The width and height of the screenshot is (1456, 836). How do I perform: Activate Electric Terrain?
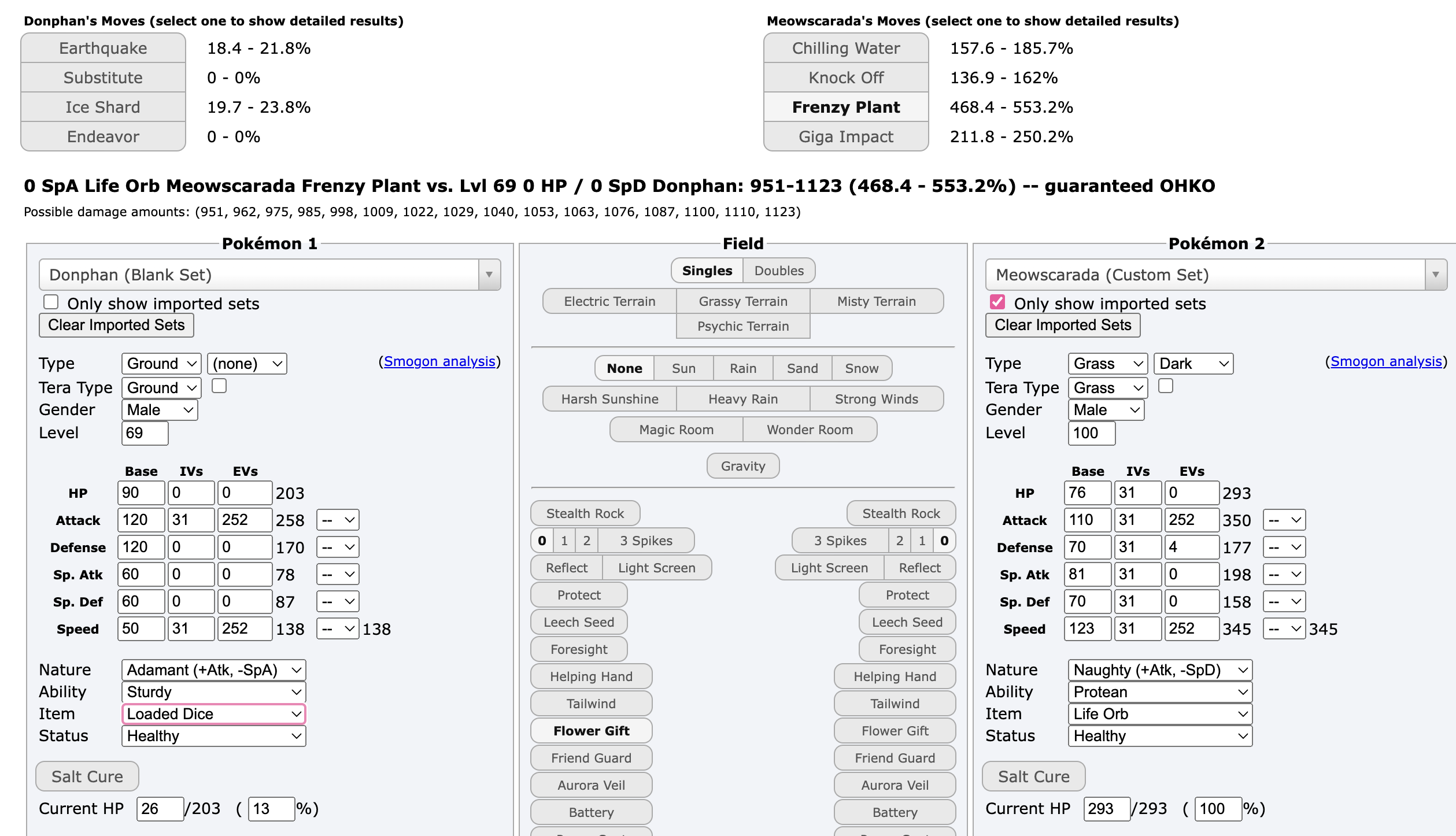point(609,301)
